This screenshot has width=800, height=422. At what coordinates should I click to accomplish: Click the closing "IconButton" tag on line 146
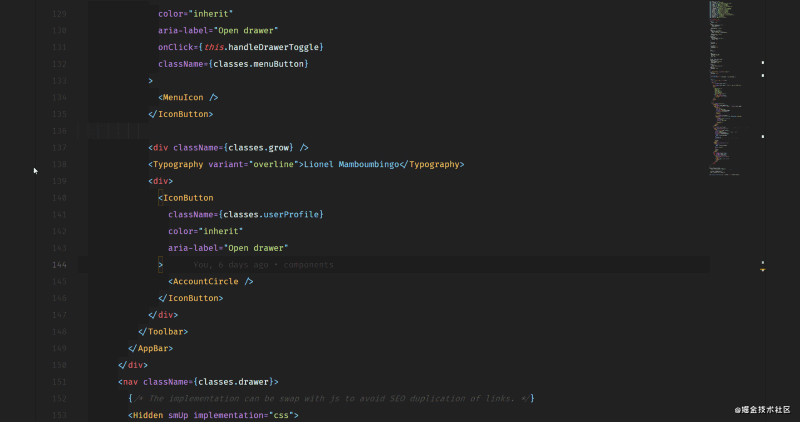(191, 298)
